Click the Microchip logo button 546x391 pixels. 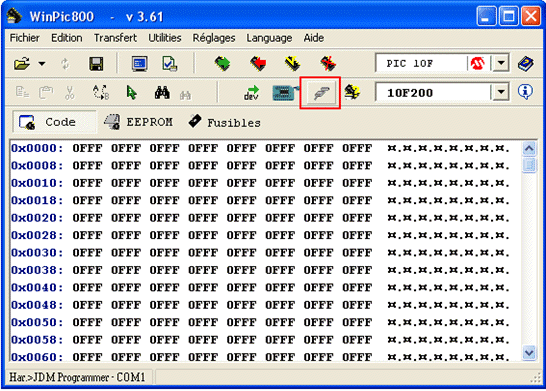[477, 63]
